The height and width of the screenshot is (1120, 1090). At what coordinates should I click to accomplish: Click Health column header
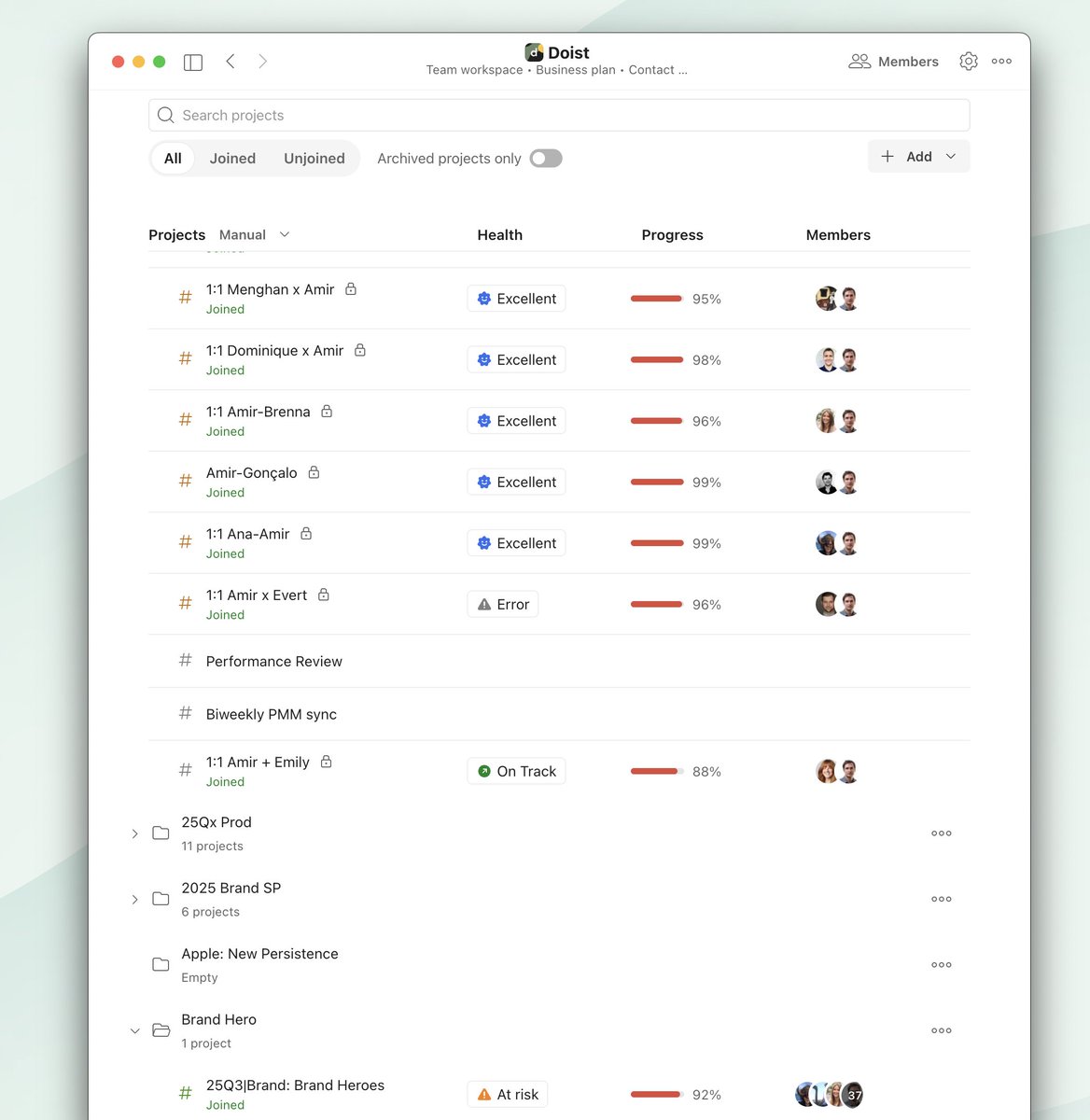[500, 235]
